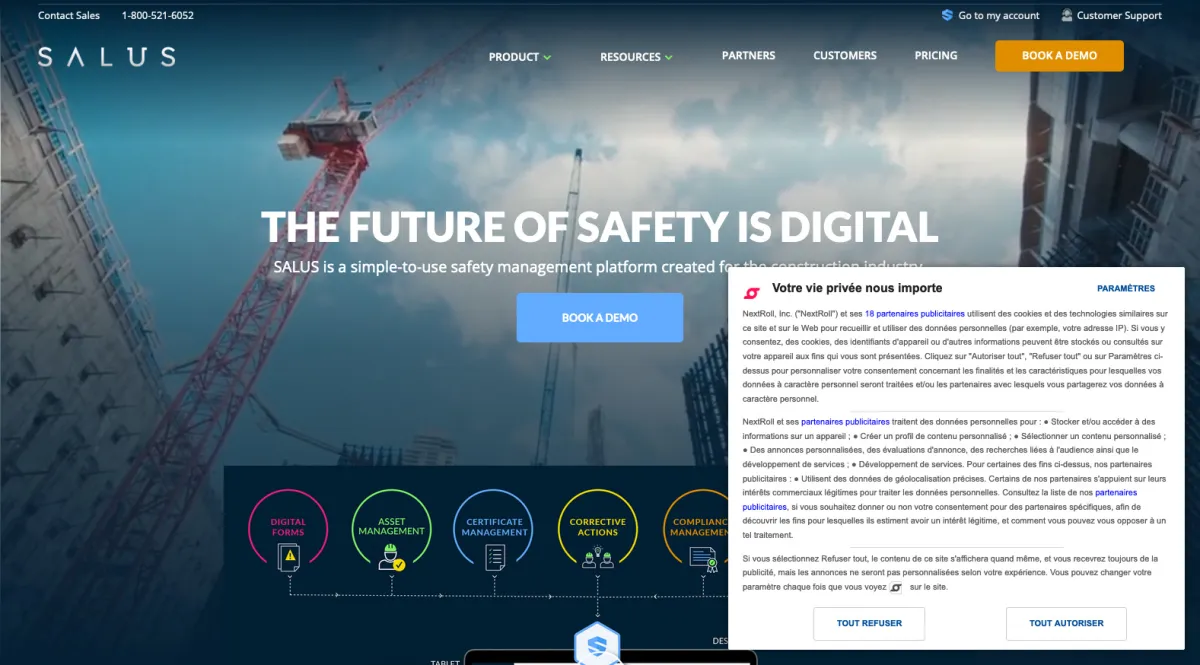Click the SALUS hexagon icon in diagram
Screen dimensions: 1200x665
(597, 645)
